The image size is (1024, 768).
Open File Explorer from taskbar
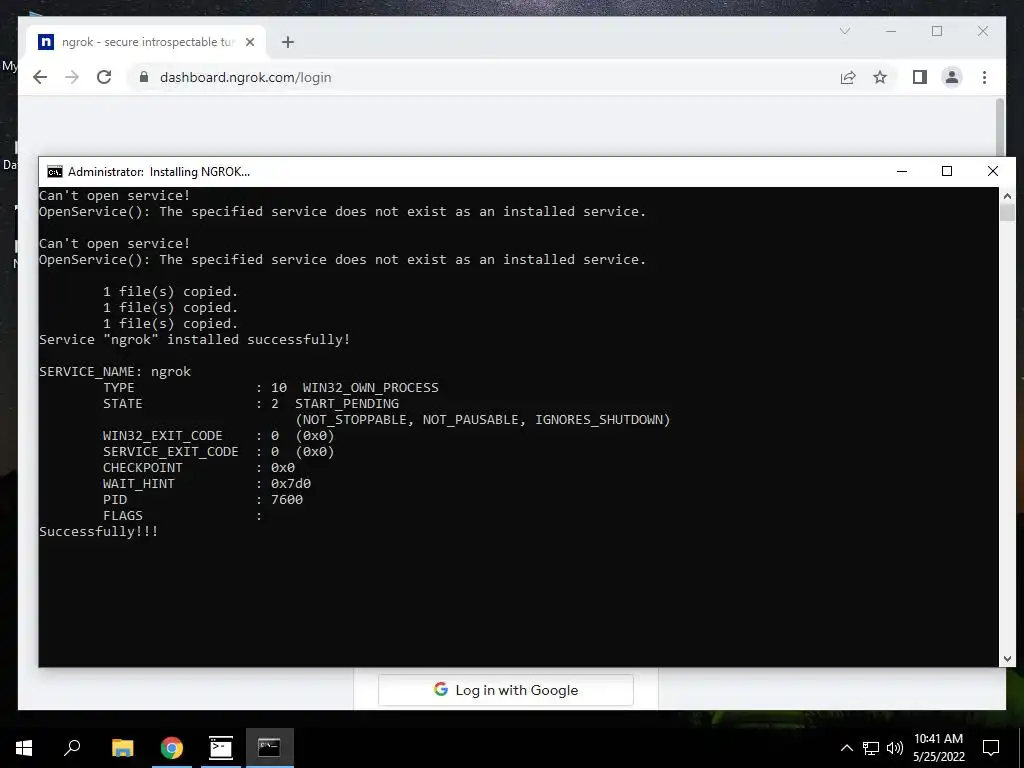point(122,748)
